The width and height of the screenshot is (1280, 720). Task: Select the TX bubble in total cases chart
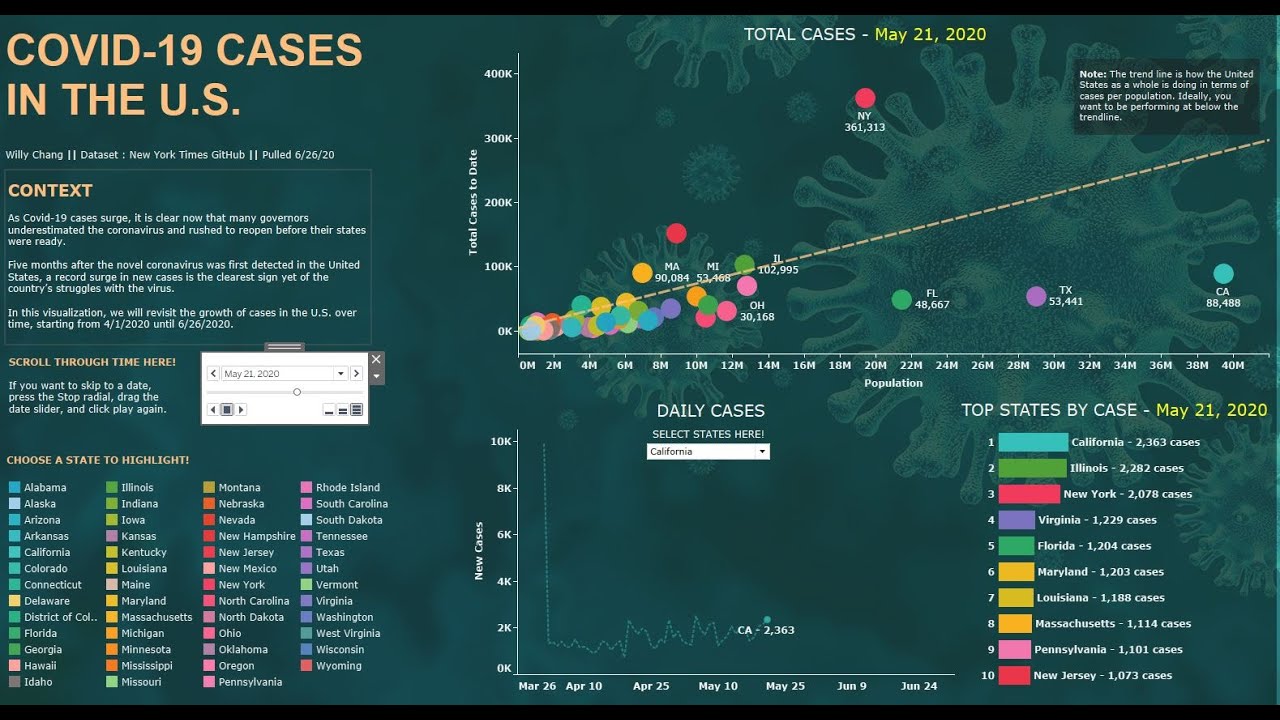pyautogui.click(x=1036, y=296)
